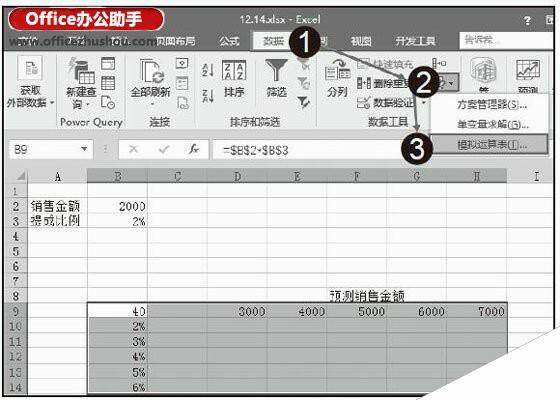Click the Show Queries icon beside New Query
Viewport: 560px width, 400px height.
pyautogui.click(x=108, y=64)
